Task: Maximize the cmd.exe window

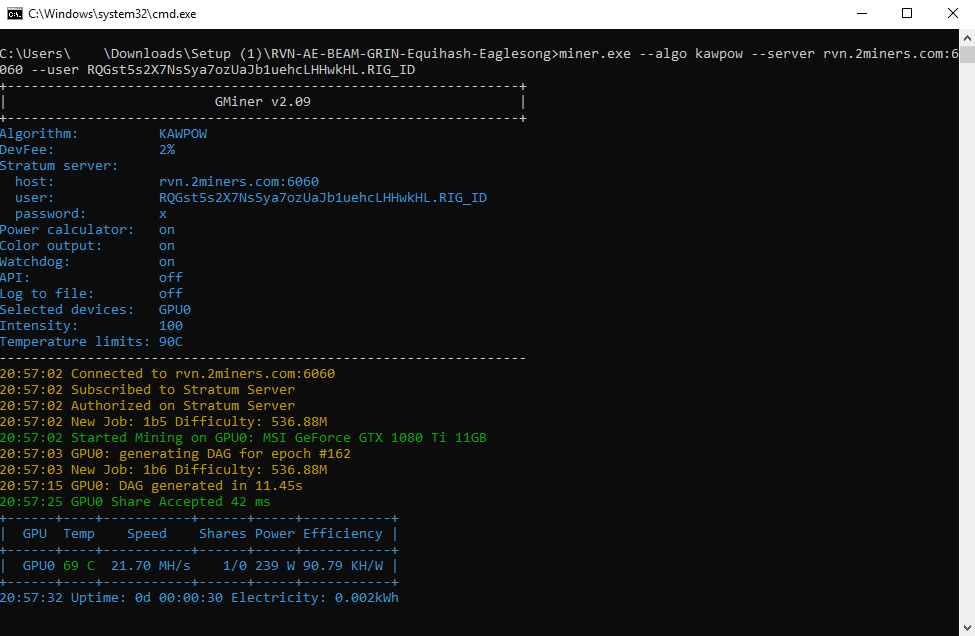Action: [x=907, y=13]
